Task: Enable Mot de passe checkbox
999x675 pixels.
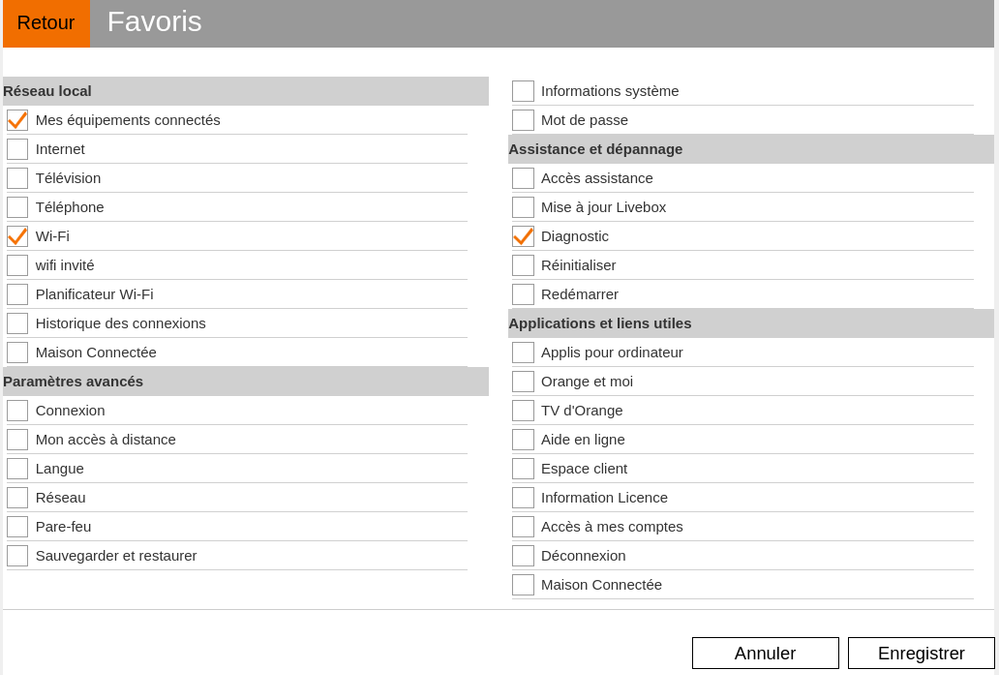Action: point(523,119)
